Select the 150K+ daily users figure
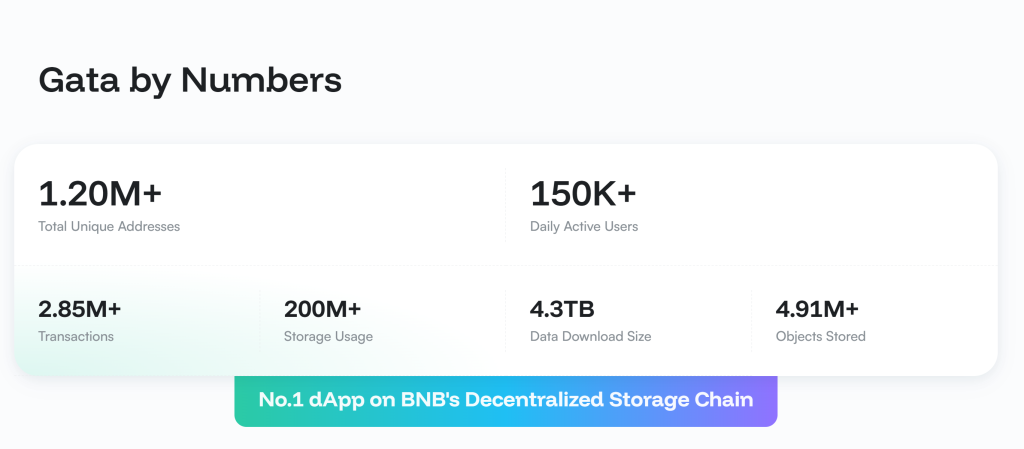Viewport: 1024px width, 449px height. (583, 194)
